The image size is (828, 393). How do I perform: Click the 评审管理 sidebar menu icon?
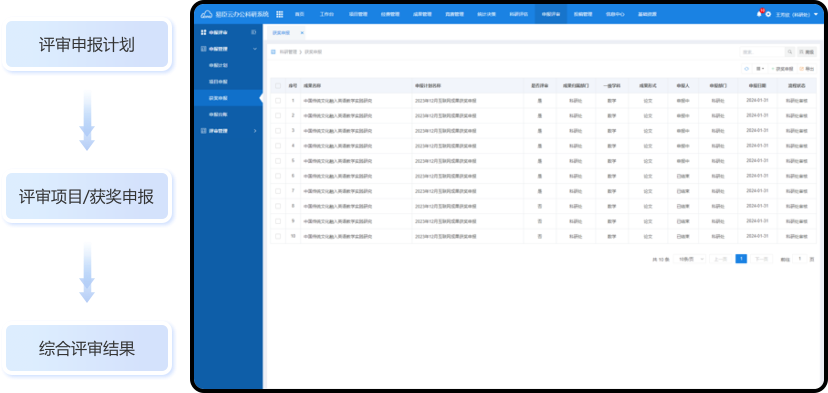click(x=204, y=130)
